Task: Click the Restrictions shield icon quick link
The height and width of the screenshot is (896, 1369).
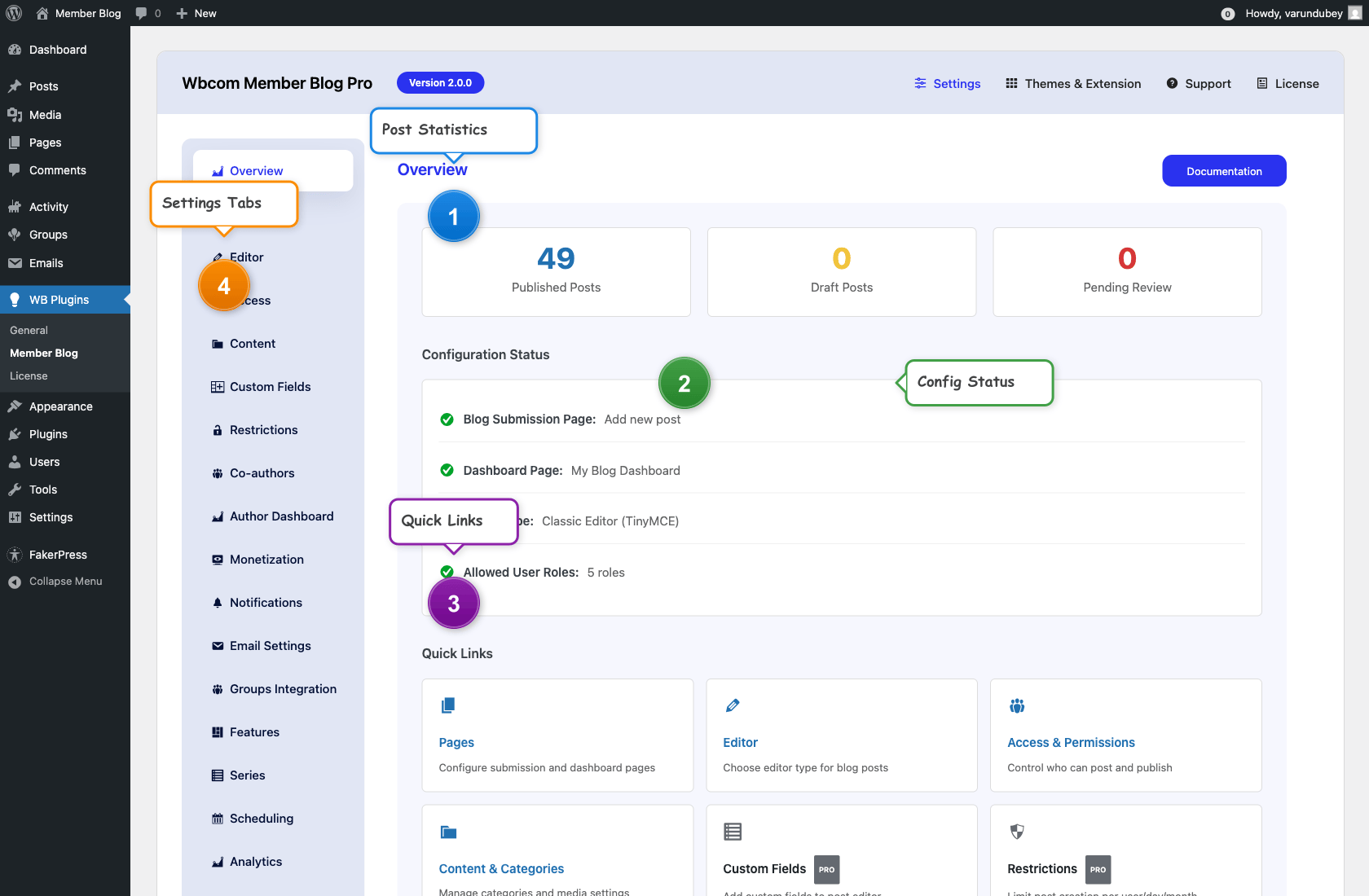Action: [x=1016, y=832]
